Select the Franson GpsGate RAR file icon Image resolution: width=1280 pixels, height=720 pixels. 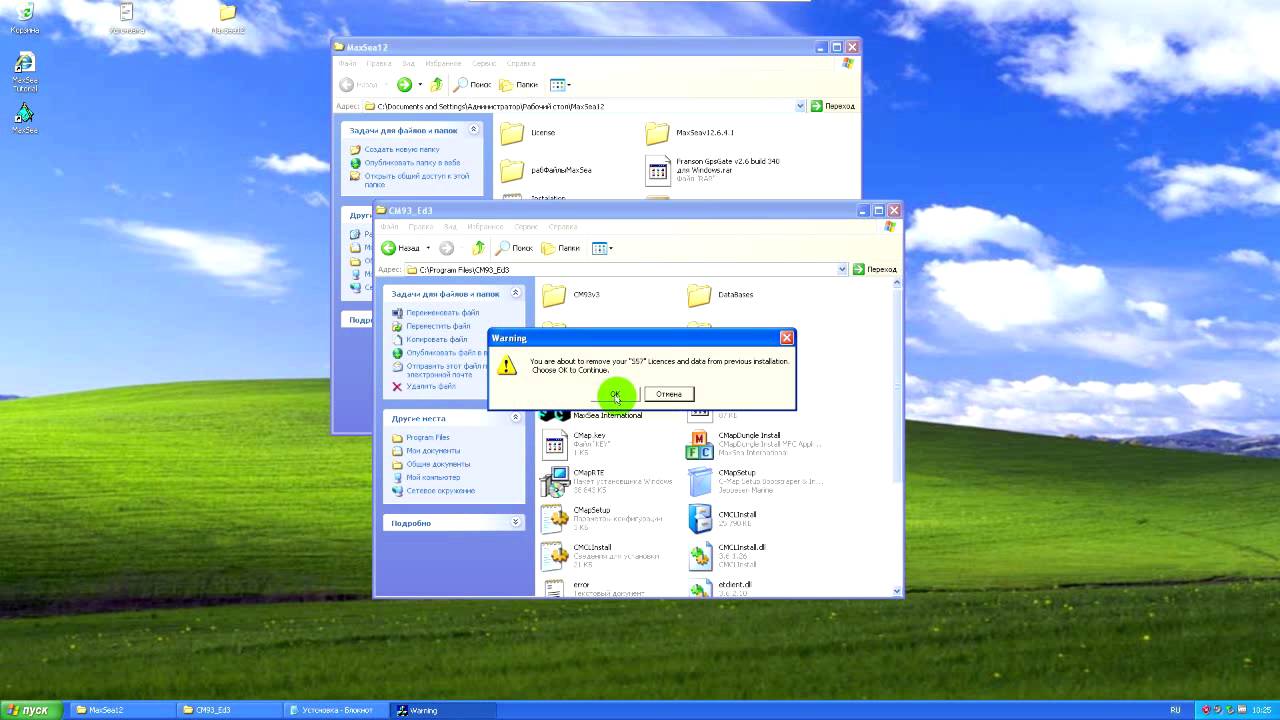(x=657, y=170)
